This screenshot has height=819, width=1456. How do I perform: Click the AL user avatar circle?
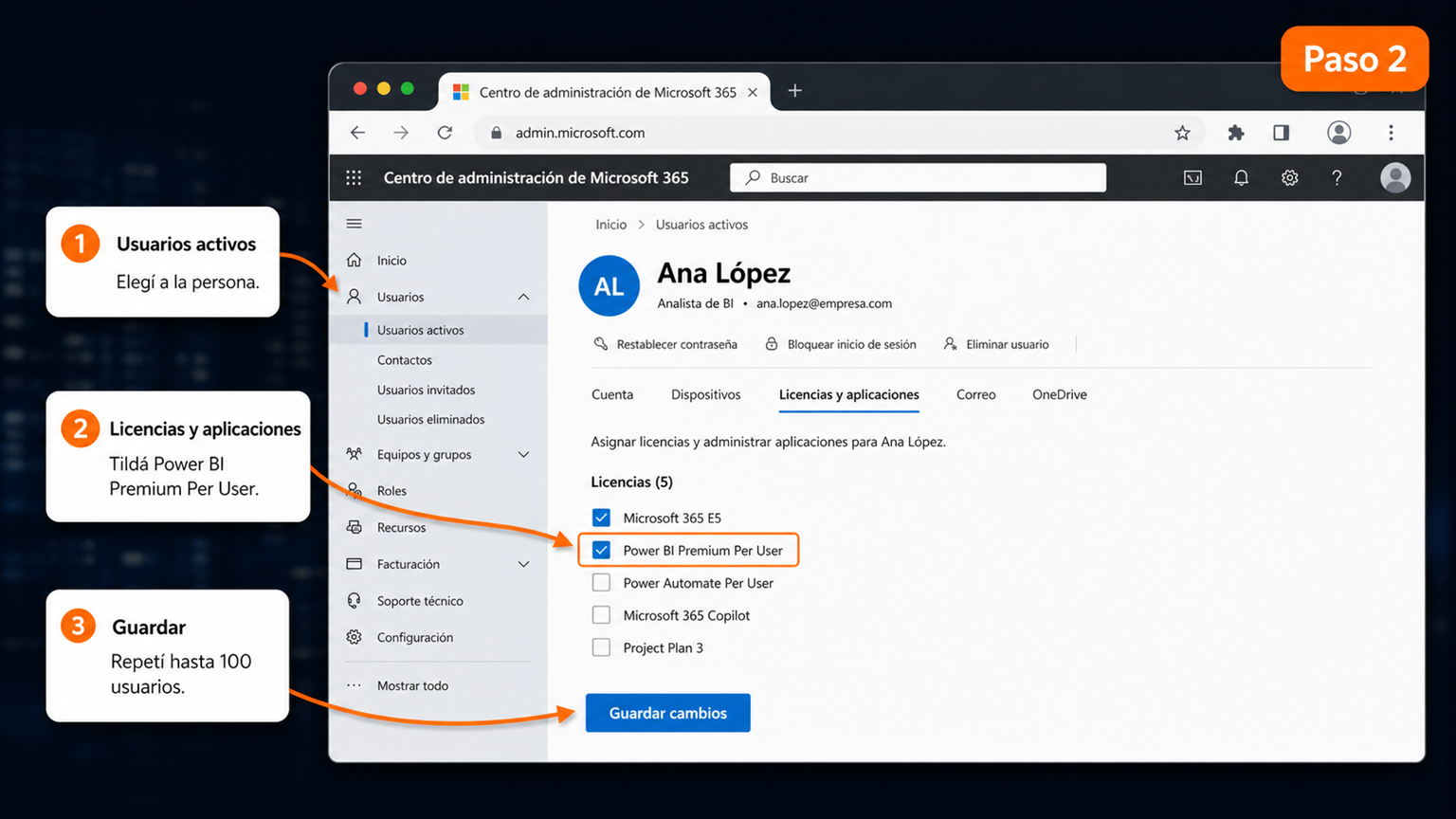(609, 285)
